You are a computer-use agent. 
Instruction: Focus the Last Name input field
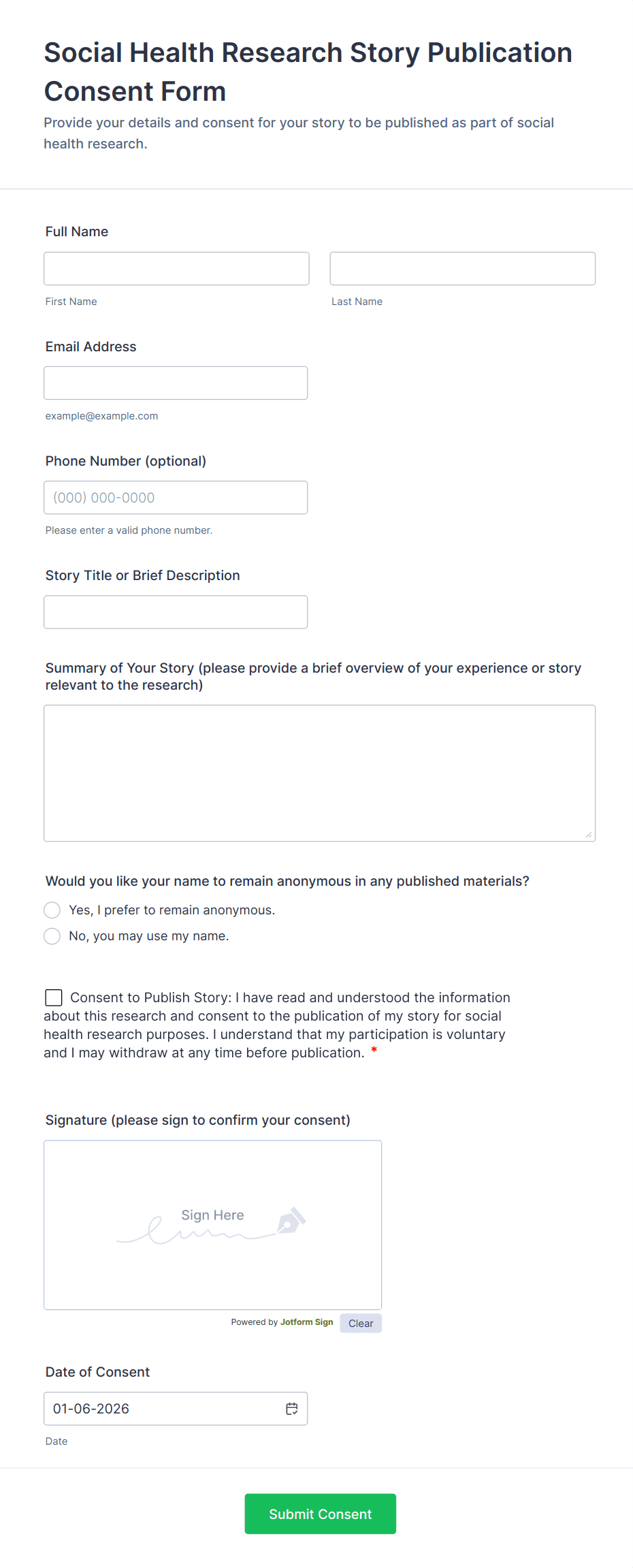pyautogui.click(x=462, y=268)
